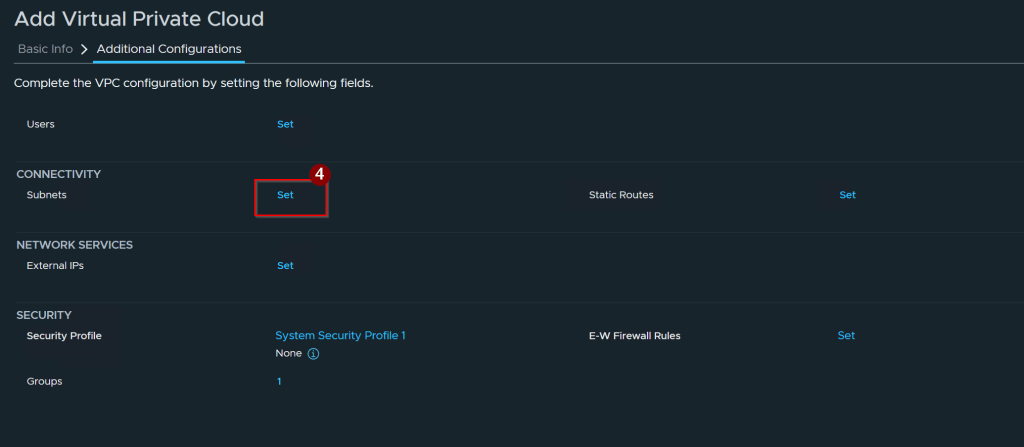1024x447 pixels.
Task: Open Set link for External IPs
Action: pos(285,265)
